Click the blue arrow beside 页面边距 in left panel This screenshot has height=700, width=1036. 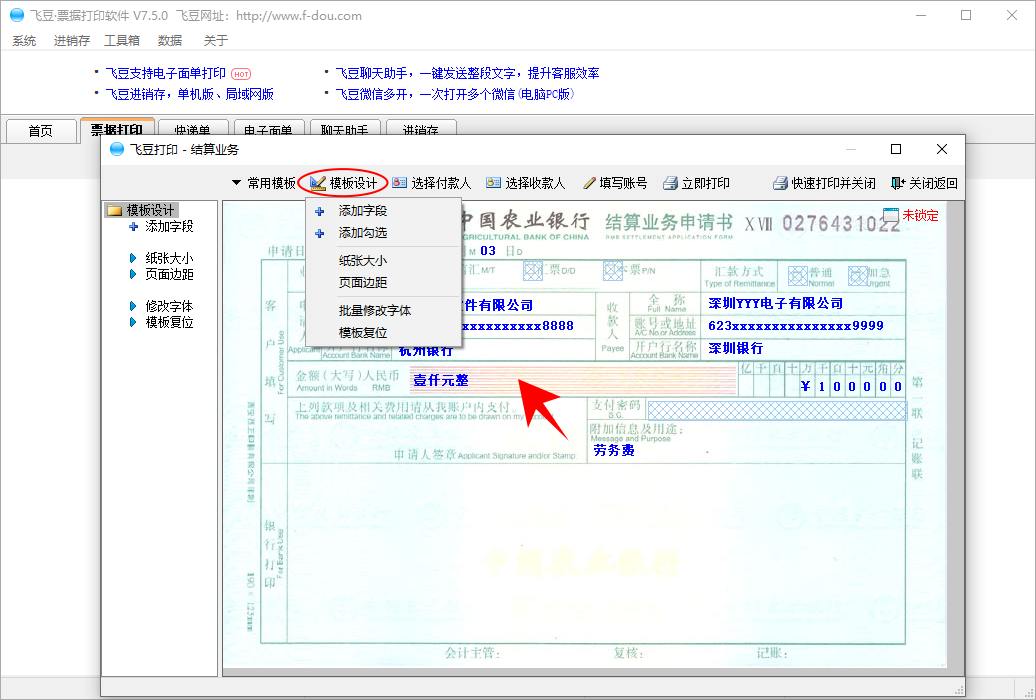[133, 274]
